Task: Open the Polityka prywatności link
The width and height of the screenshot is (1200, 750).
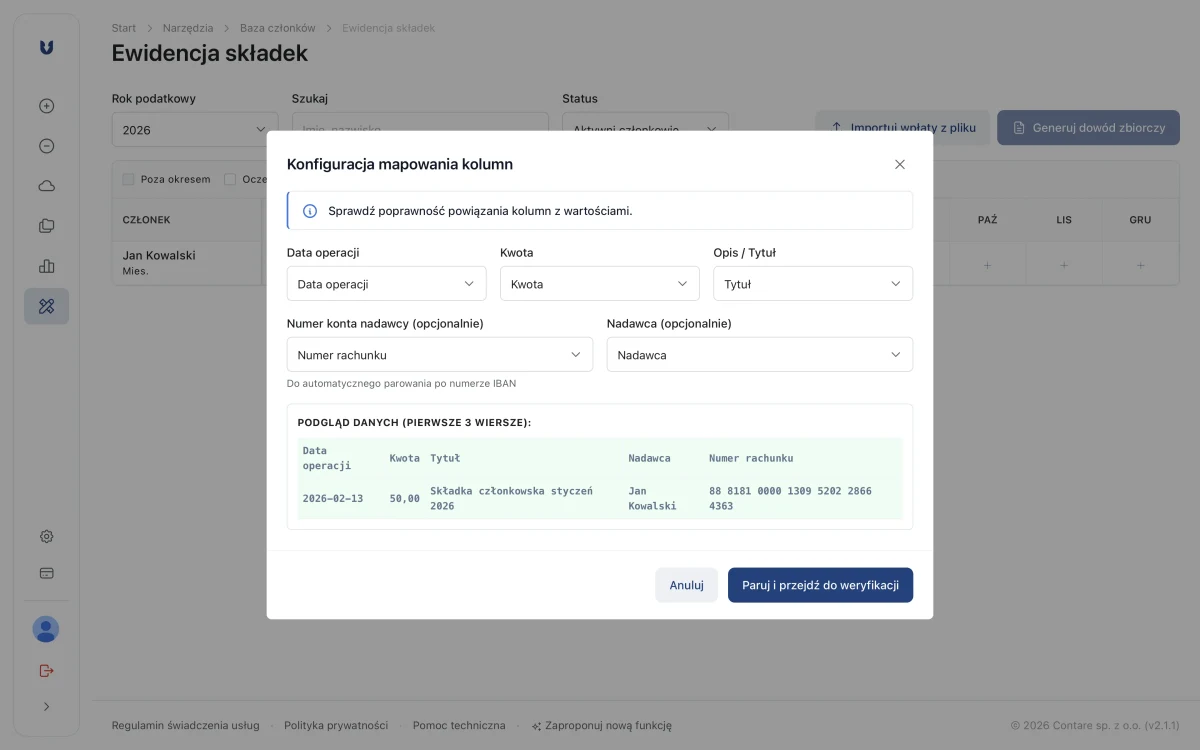Action: pyautogui.click(x=336, y=726)
